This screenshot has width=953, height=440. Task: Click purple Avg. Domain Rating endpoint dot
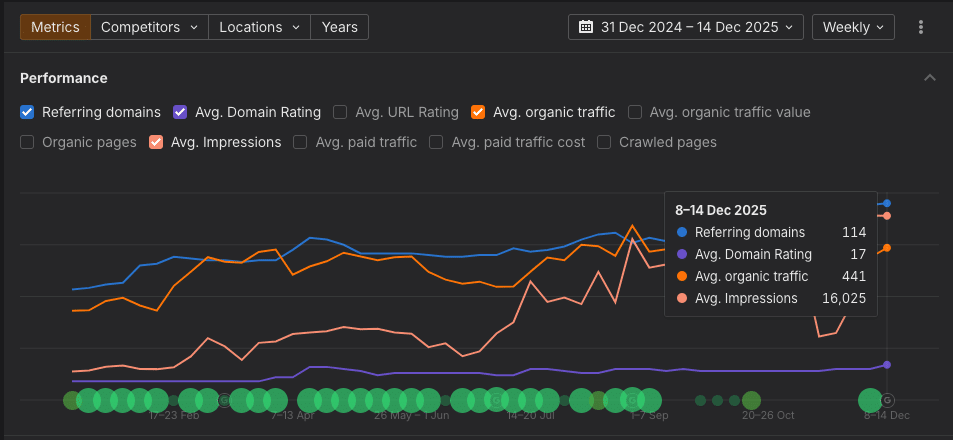pos(887,364)
